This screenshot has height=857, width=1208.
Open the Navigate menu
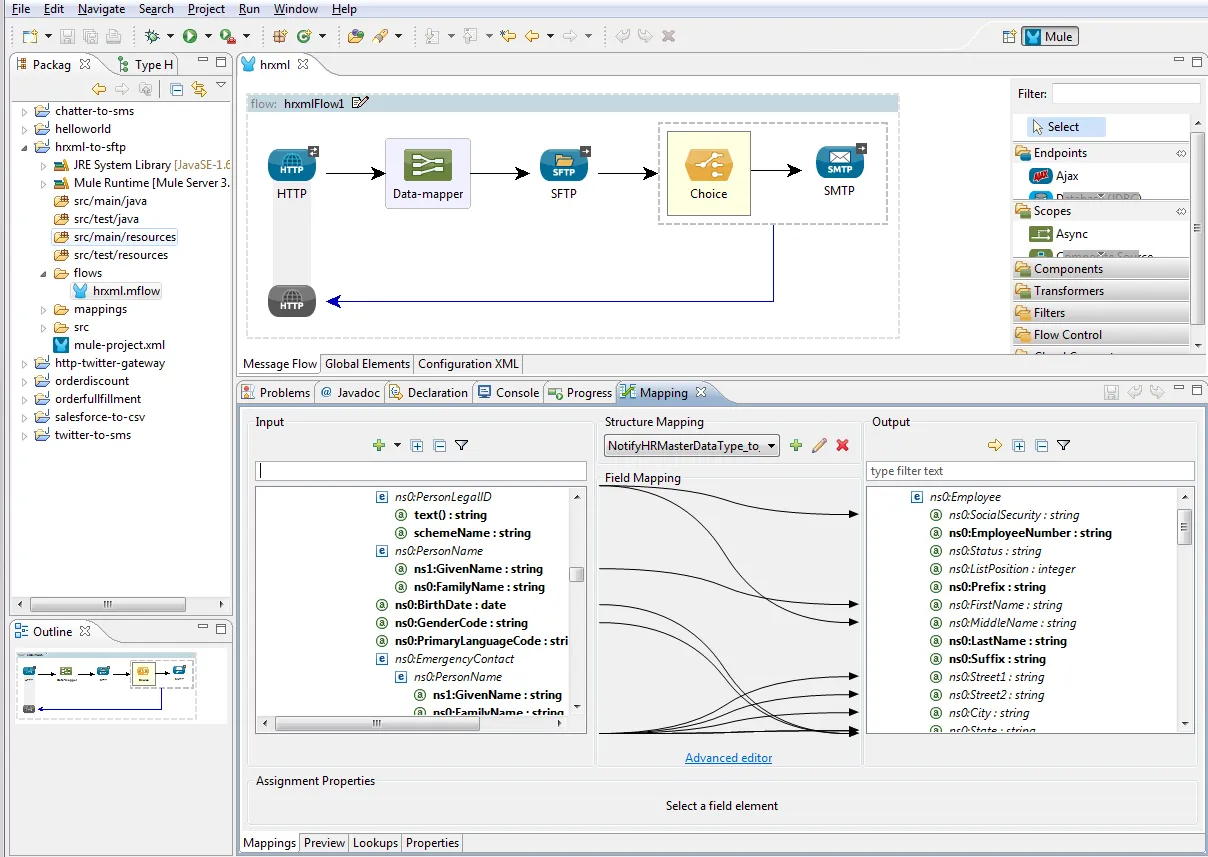(x=101, y=9)
